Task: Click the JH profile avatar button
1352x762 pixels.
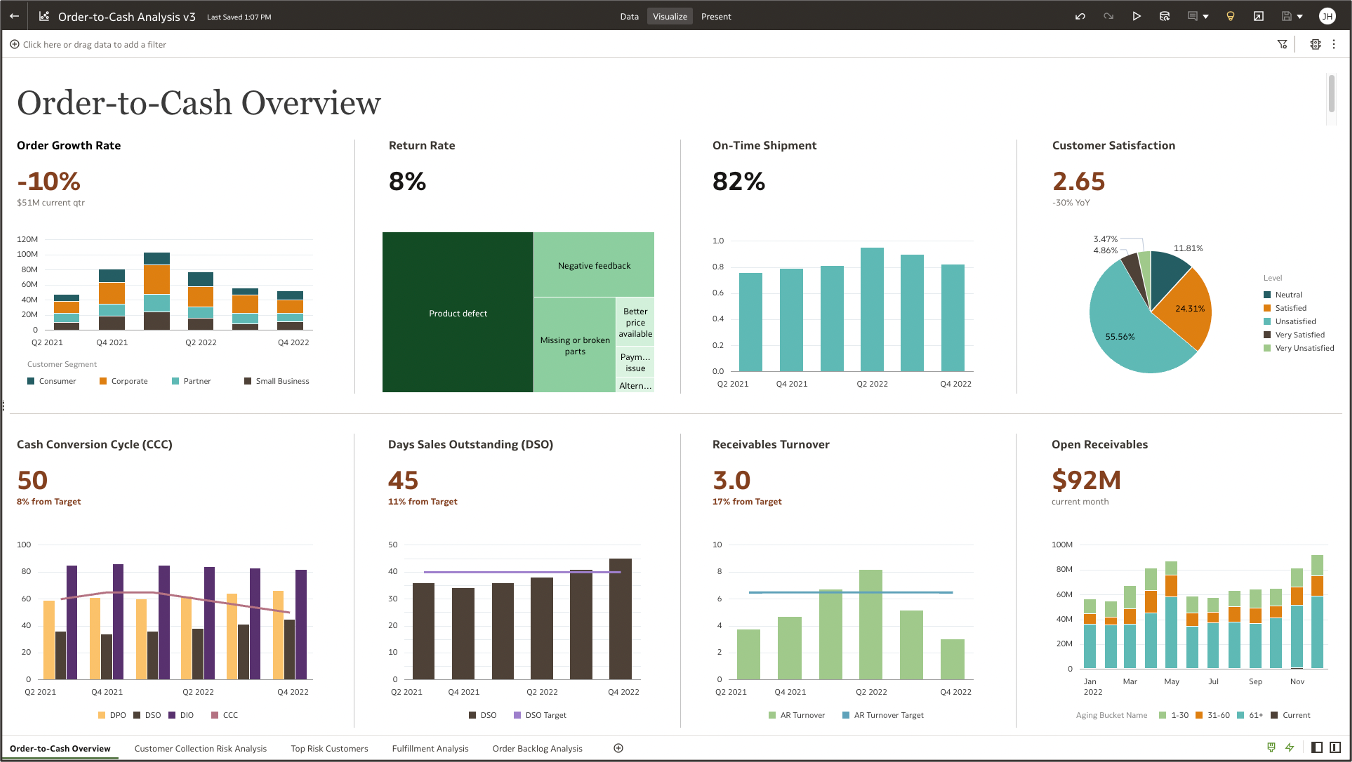Action: click(1328, 16)
